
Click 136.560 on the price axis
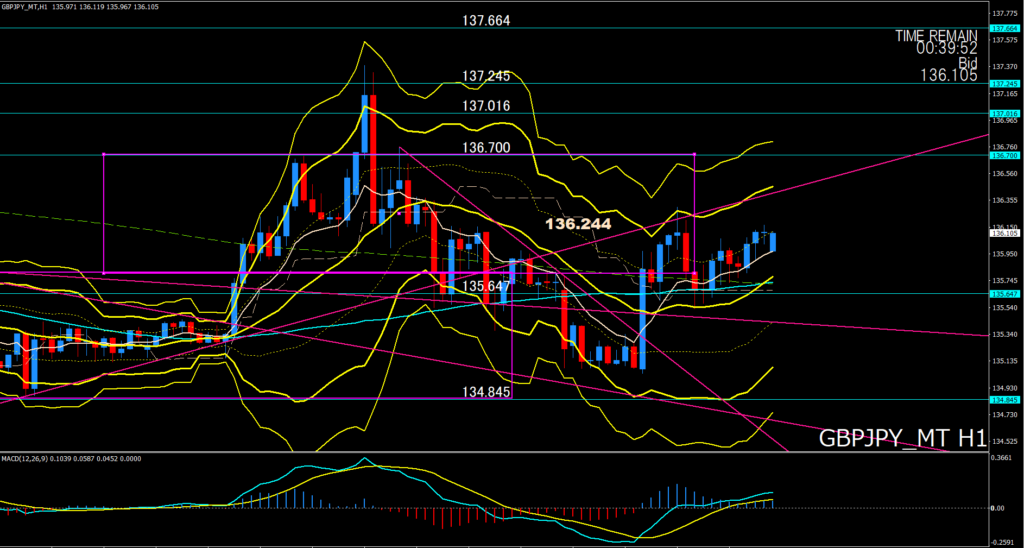coord(1003,174)
